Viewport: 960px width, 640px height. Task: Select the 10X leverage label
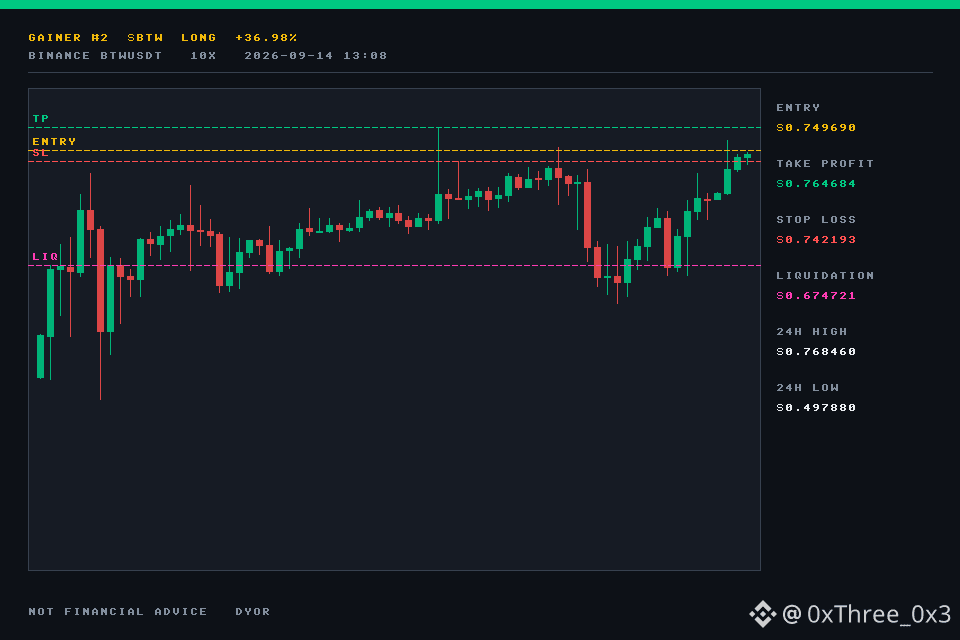coord(203,56)
